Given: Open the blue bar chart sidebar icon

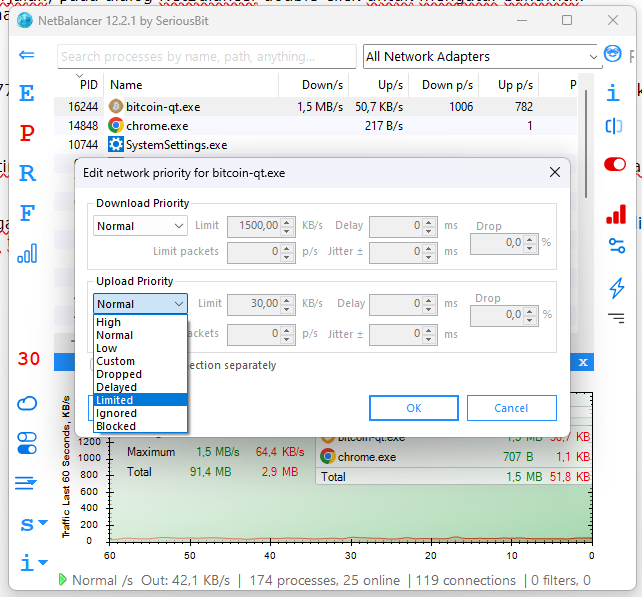Looking at the screenshot, I should coord(27,253).
